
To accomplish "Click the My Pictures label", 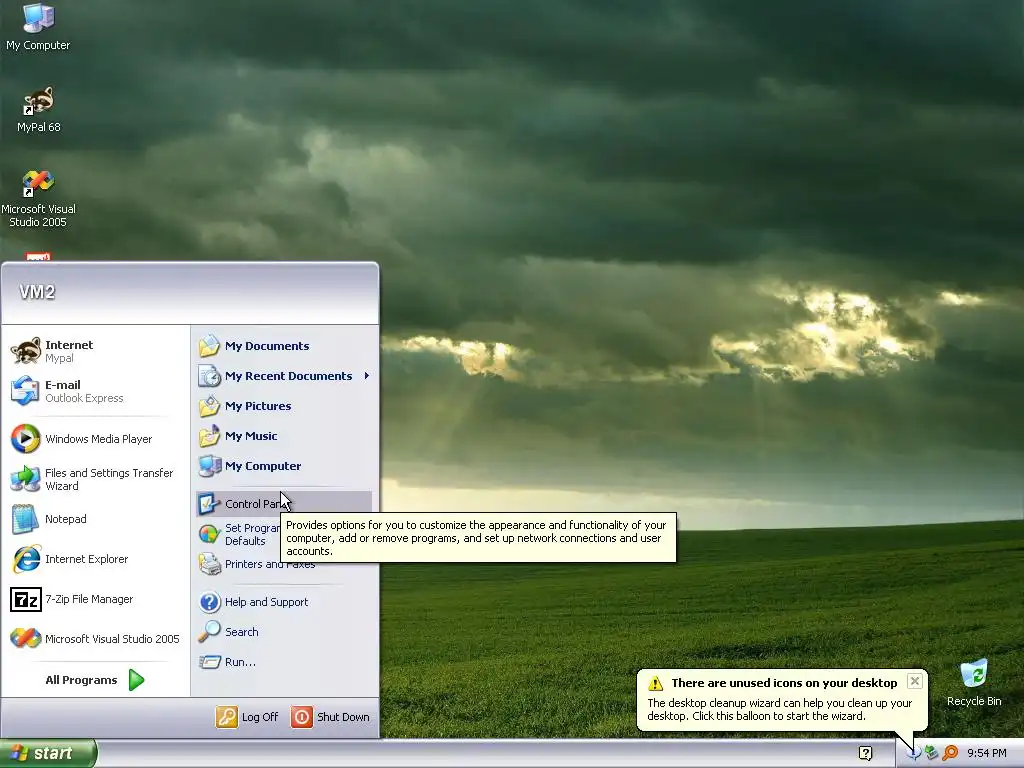I will click(x=258, y=406).
